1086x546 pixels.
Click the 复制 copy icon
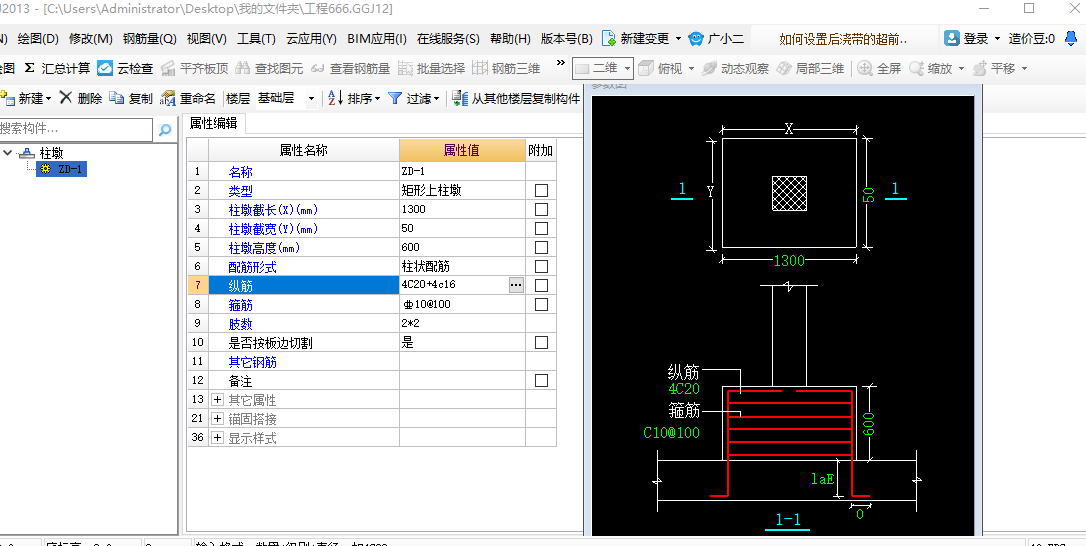117,98
